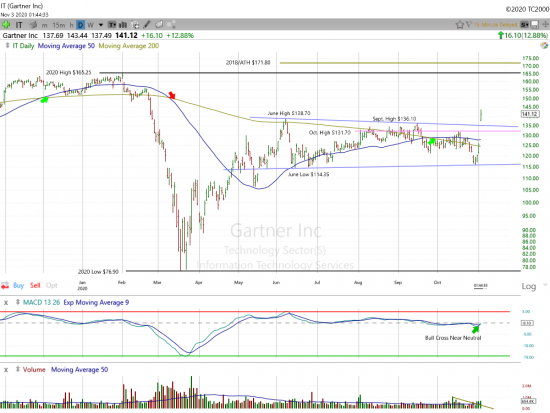This screenshot has width=550, height=413.
Task: Open the data feed dropdown right toolbar
Action: click(x=524, y=25)
